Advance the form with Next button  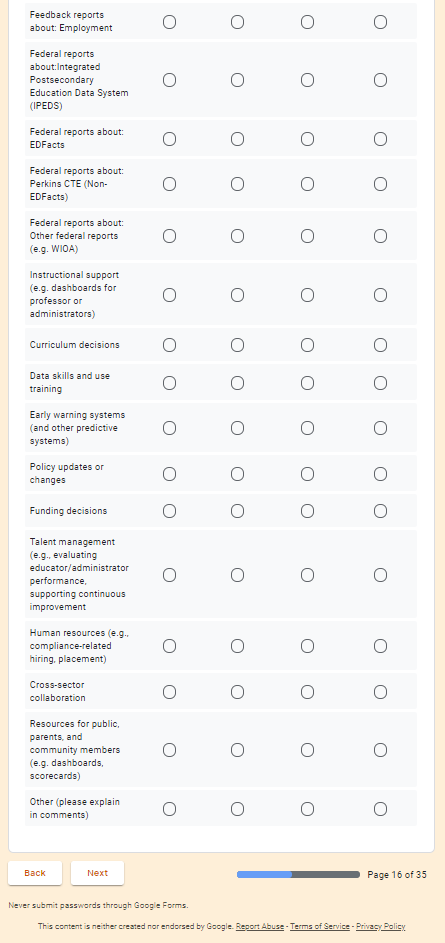[97, 873]
